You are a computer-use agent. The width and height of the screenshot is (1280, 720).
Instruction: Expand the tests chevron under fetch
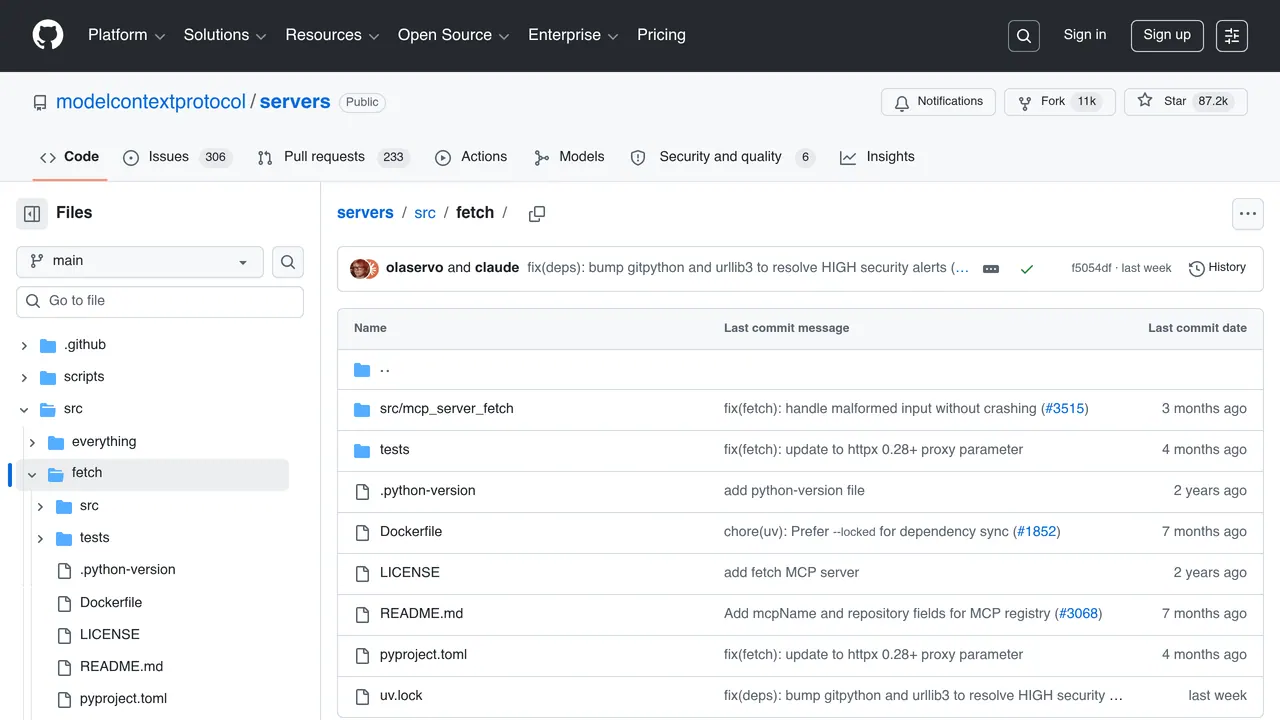click(40, 538)
